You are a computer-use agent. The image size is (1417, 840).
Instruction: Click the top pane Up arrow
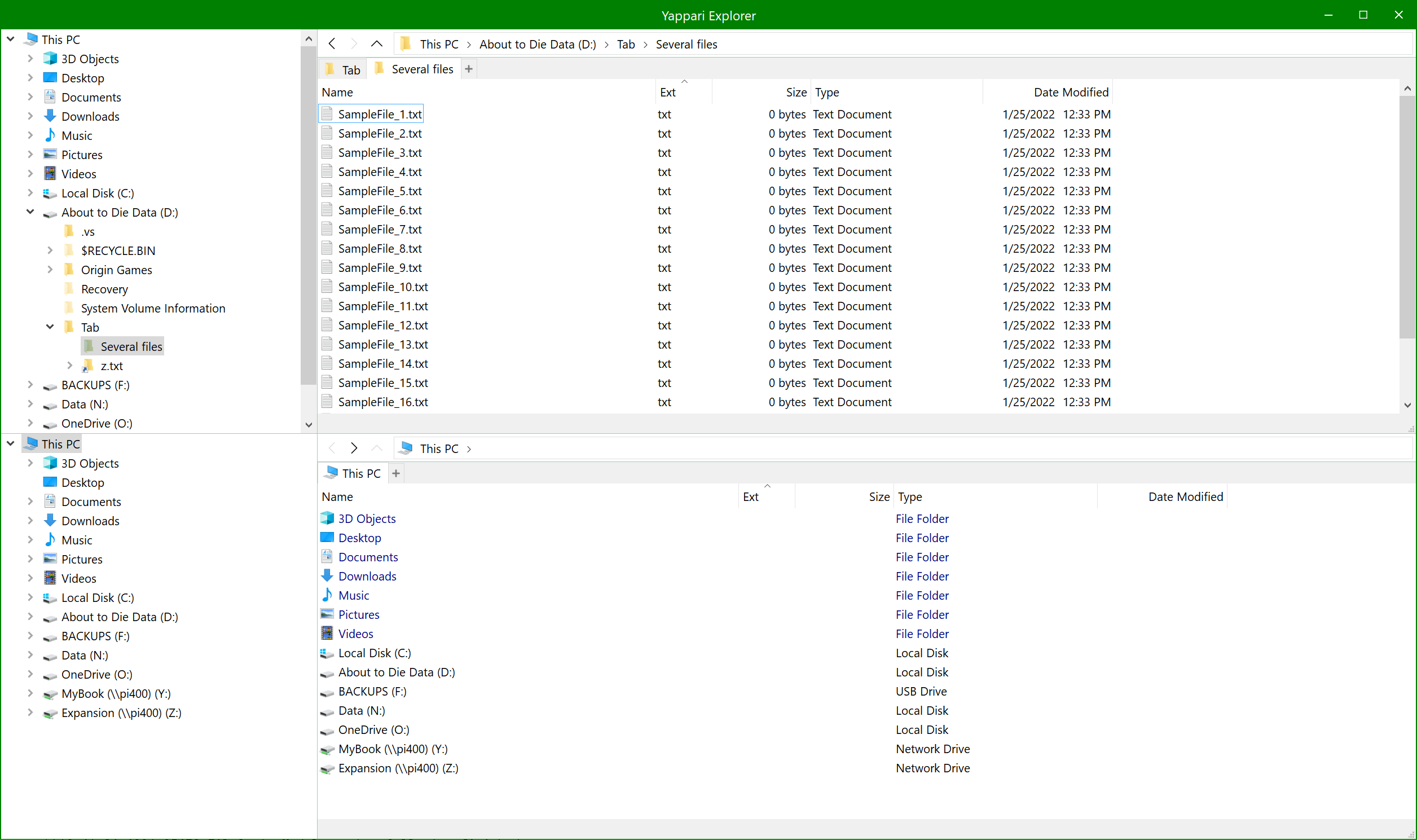point(377,43)
